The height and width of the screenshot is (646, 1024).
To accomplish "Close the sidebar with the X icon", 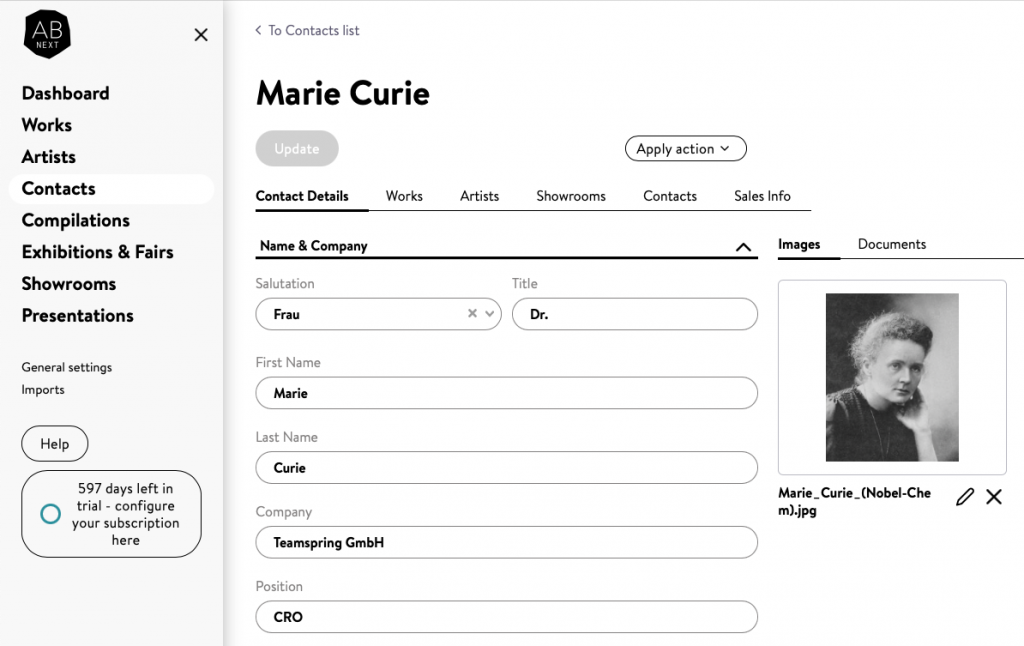I will (x=201, y=35).
